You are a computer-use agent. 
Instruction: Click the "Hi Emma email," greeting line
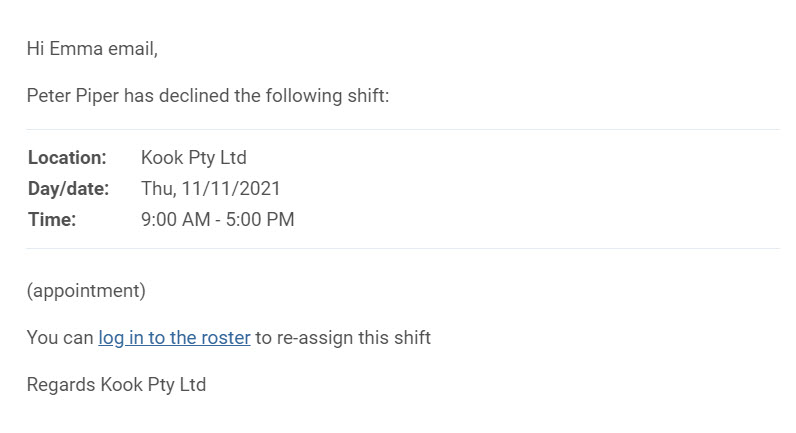[92, 49]
